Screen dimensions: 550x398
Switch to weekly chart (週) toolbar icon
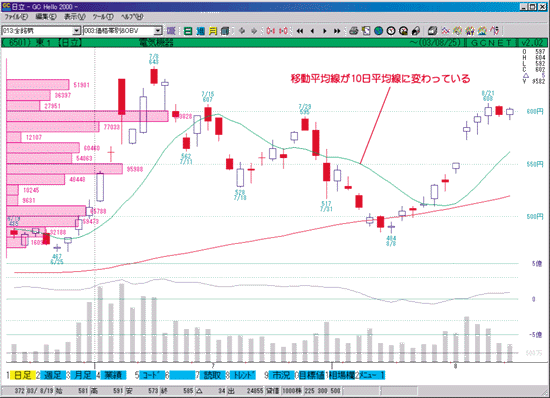200,31
